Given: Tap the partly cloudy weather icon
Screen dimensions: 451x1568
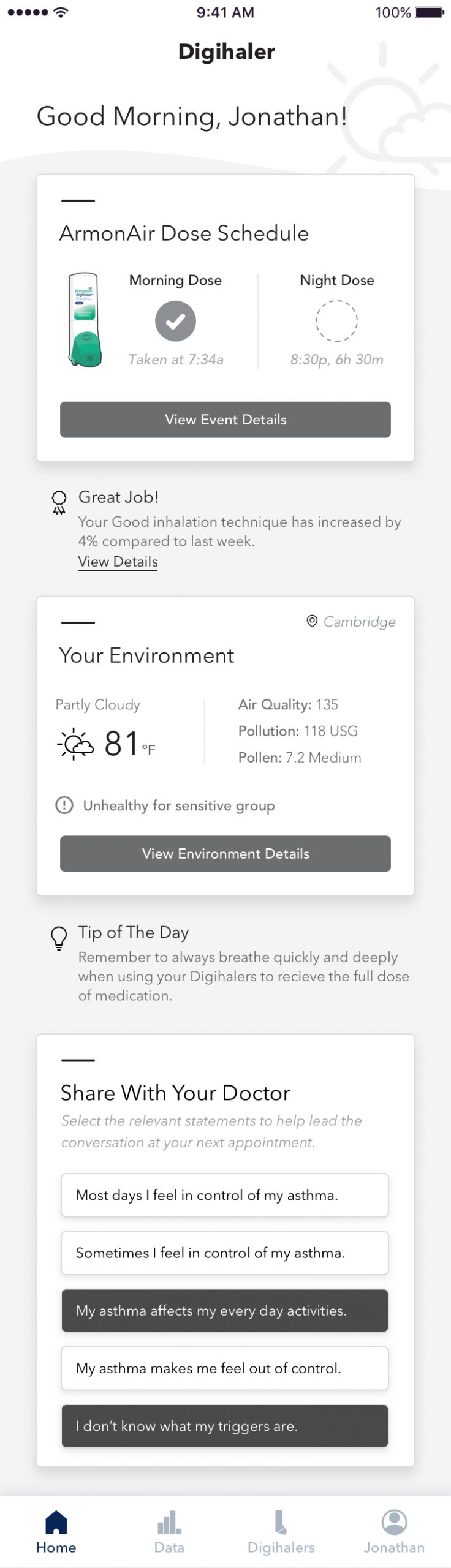Looking at the screenshot, I should (x=75, y=744).
